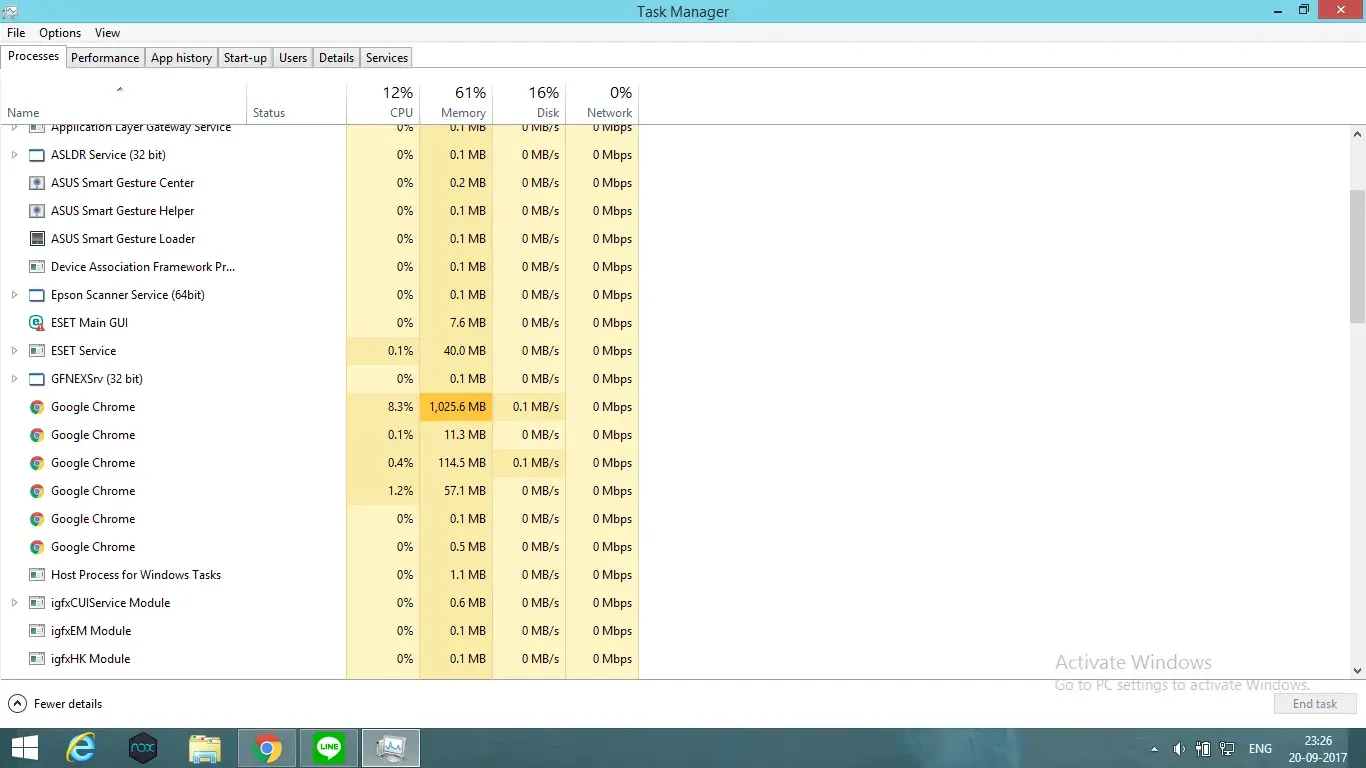The height and width of the screenshot is (768, 1366).
Task: Switch to the Performance tab
Action: [x=105, y=58]
